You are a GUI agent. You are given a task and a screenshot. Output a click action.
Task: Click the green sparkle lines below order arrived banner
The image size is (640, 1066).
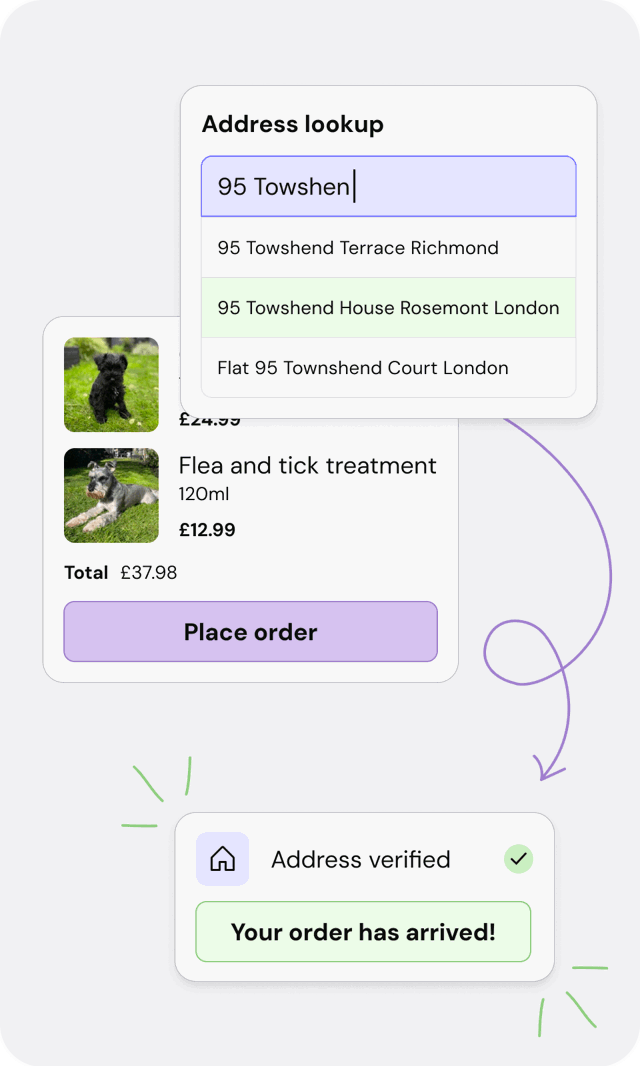coord(572,999)
